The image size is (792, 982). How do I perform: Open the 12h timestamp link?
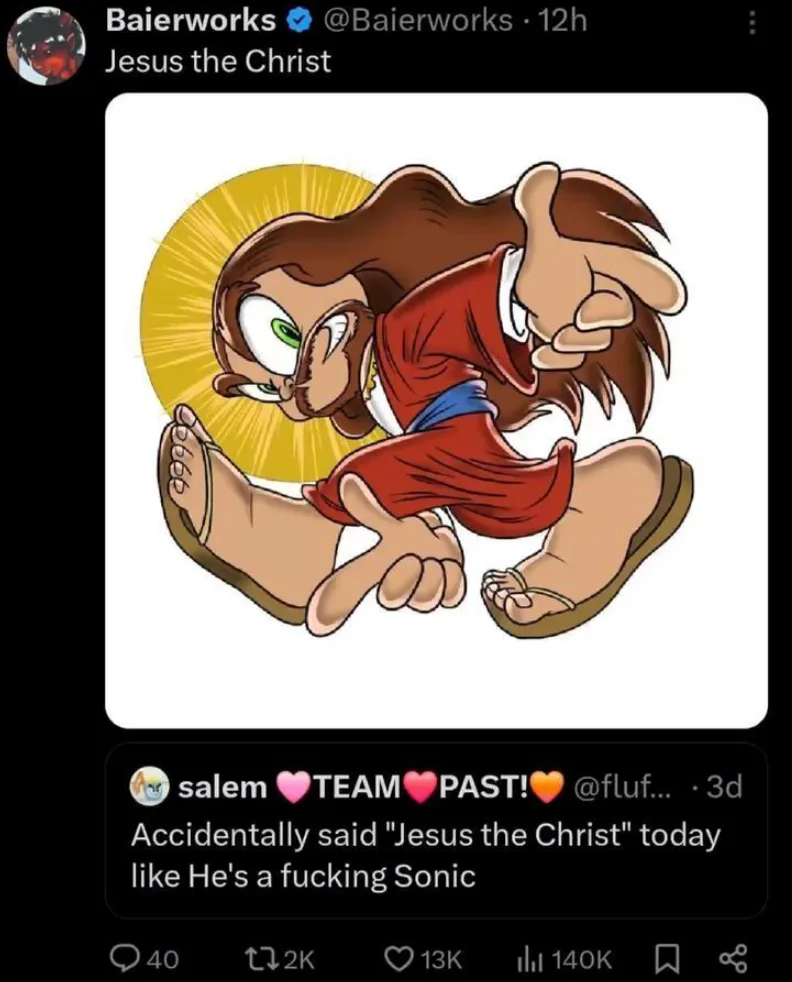(562, 20)
